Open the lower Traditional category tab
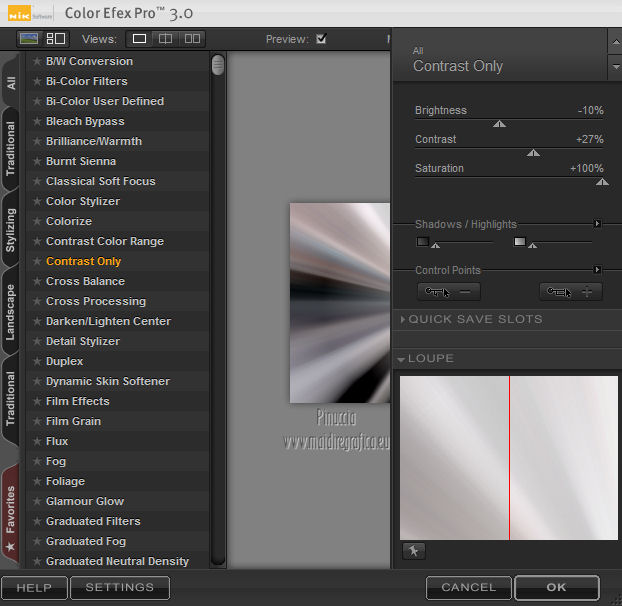The image size is (622, 606). click(x=11, y=399)
